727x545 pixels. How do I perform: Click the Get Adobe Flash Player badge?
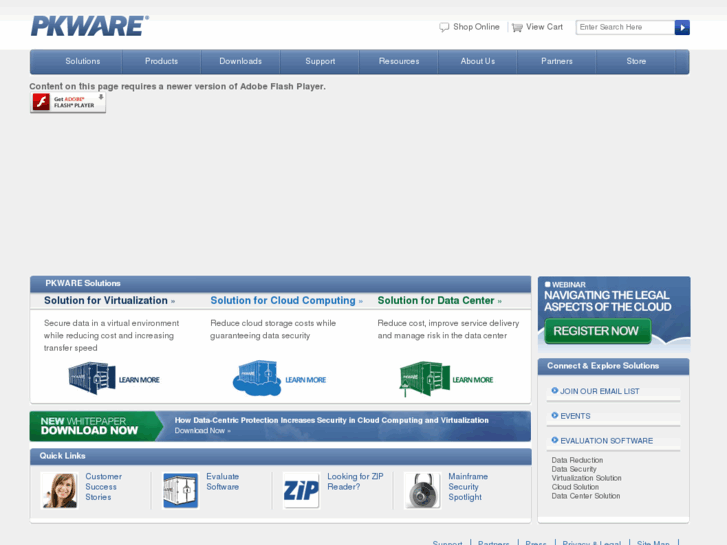click(x=68, y=102)
